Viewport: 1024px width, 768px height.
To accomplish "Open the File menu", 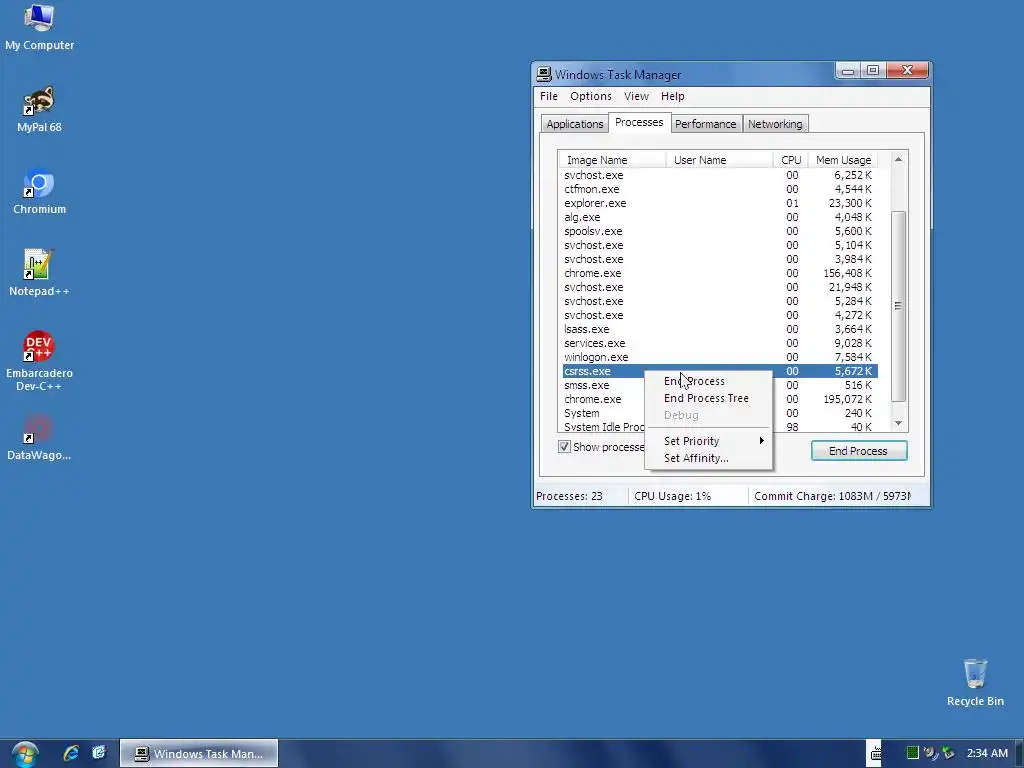I will 549,96.
